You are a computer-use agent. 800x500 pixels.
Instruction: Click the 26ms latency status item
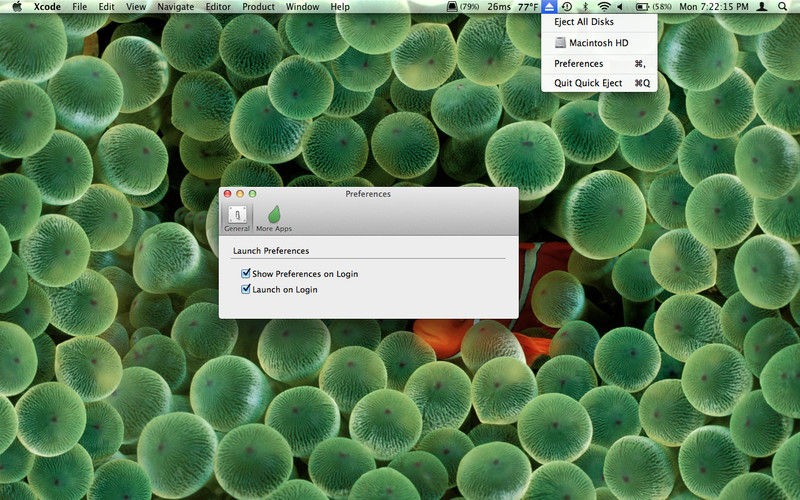click(x=498, y=7)
